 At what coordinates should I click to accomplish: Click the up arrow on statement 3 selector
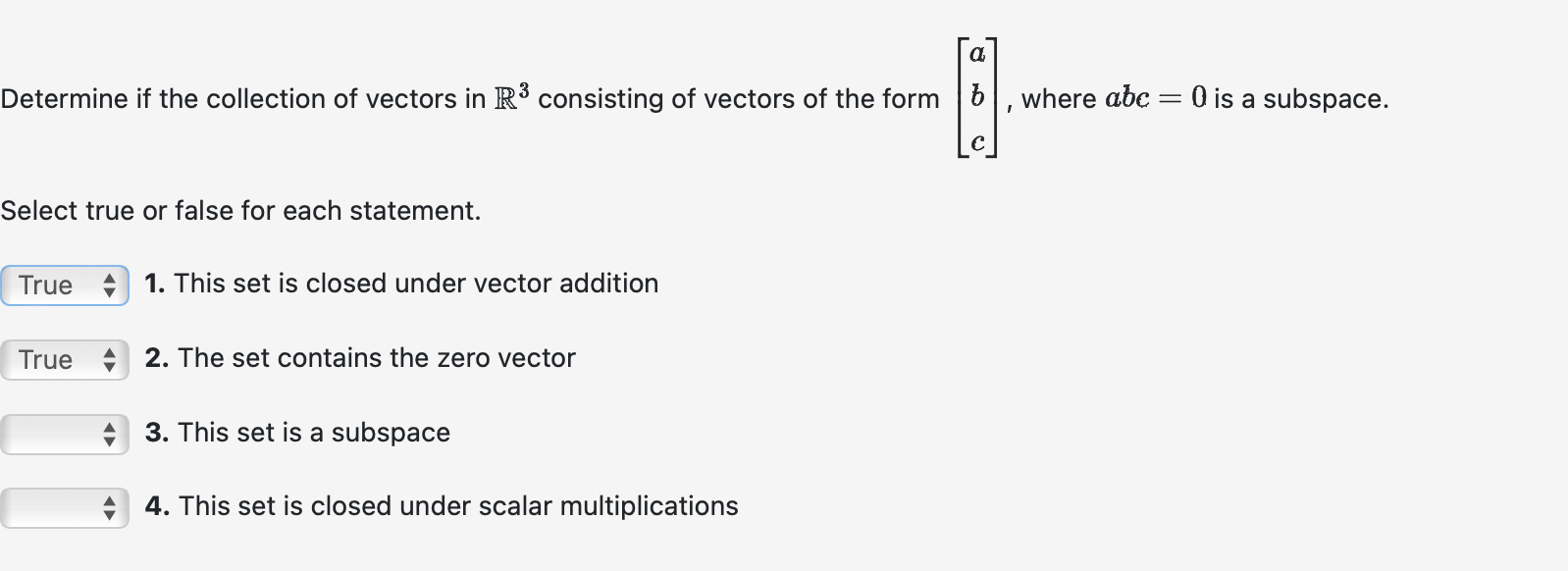pos(111,429)
